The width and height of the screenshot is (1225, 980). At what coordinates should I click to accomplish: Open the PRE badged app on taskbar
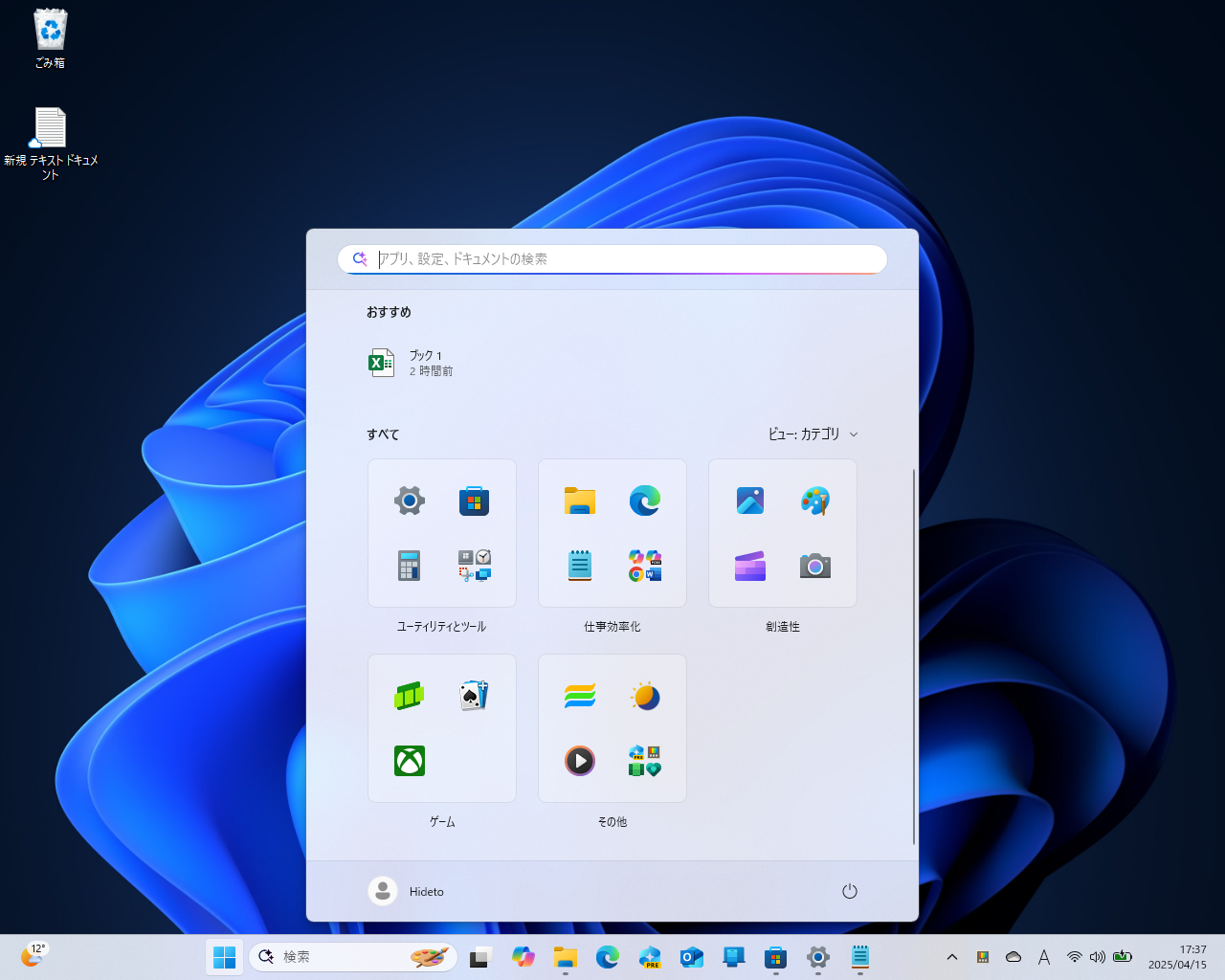point(650,957)
